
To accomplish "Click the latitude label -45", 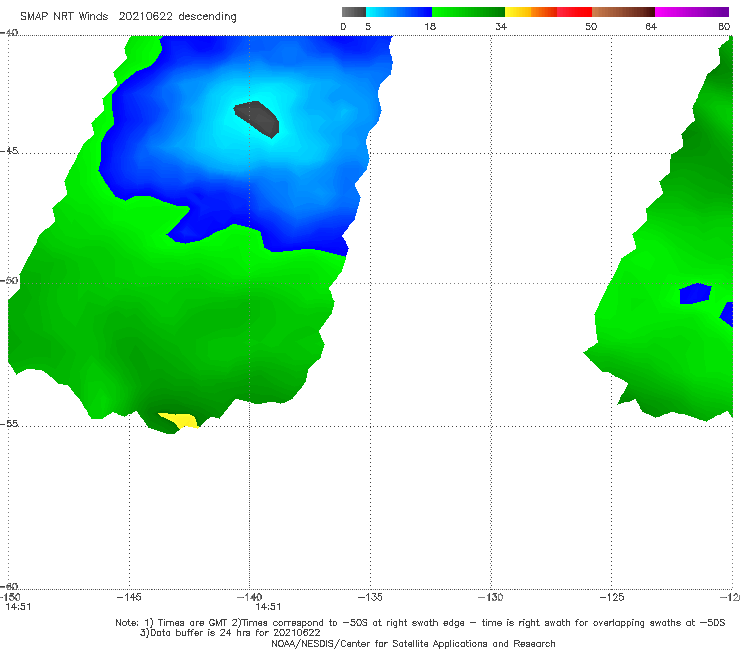I will coord(9,151).
